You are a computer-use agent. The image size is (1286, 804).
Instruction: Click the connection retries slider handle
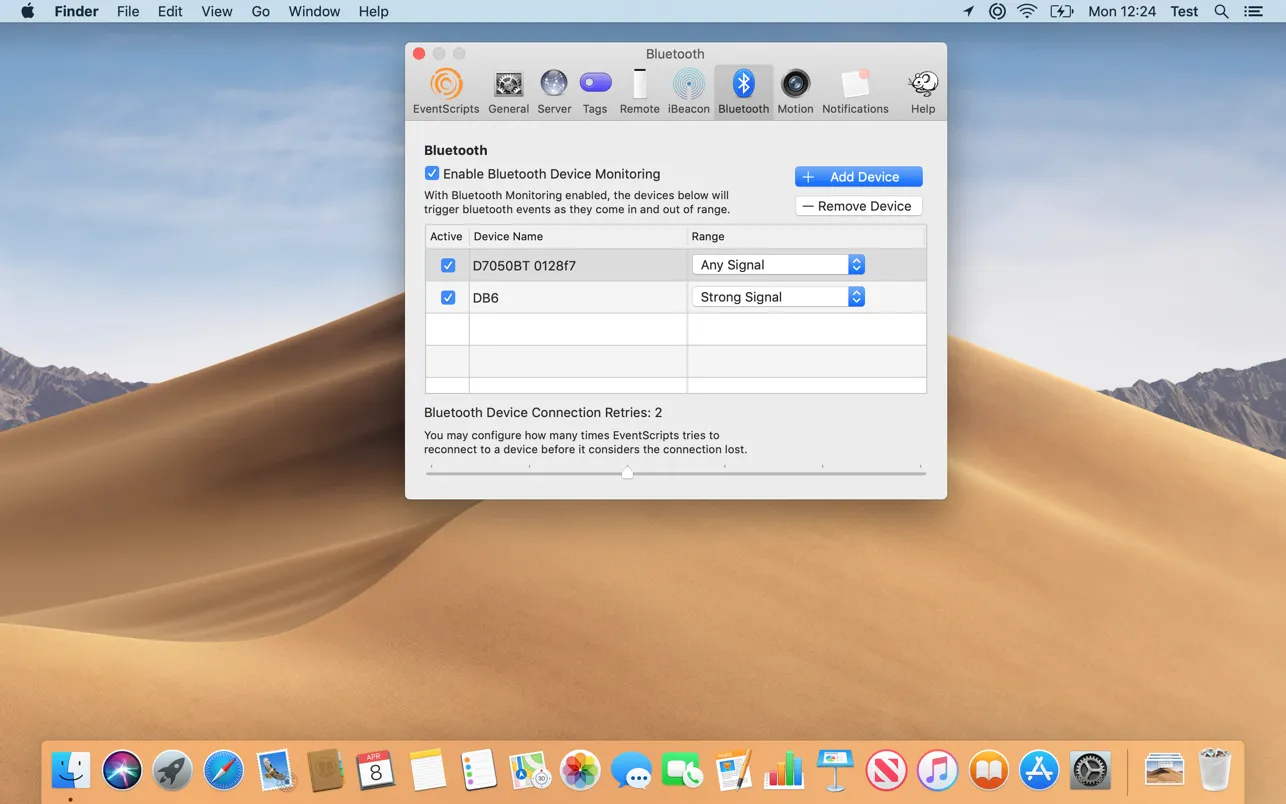point(627,473)
